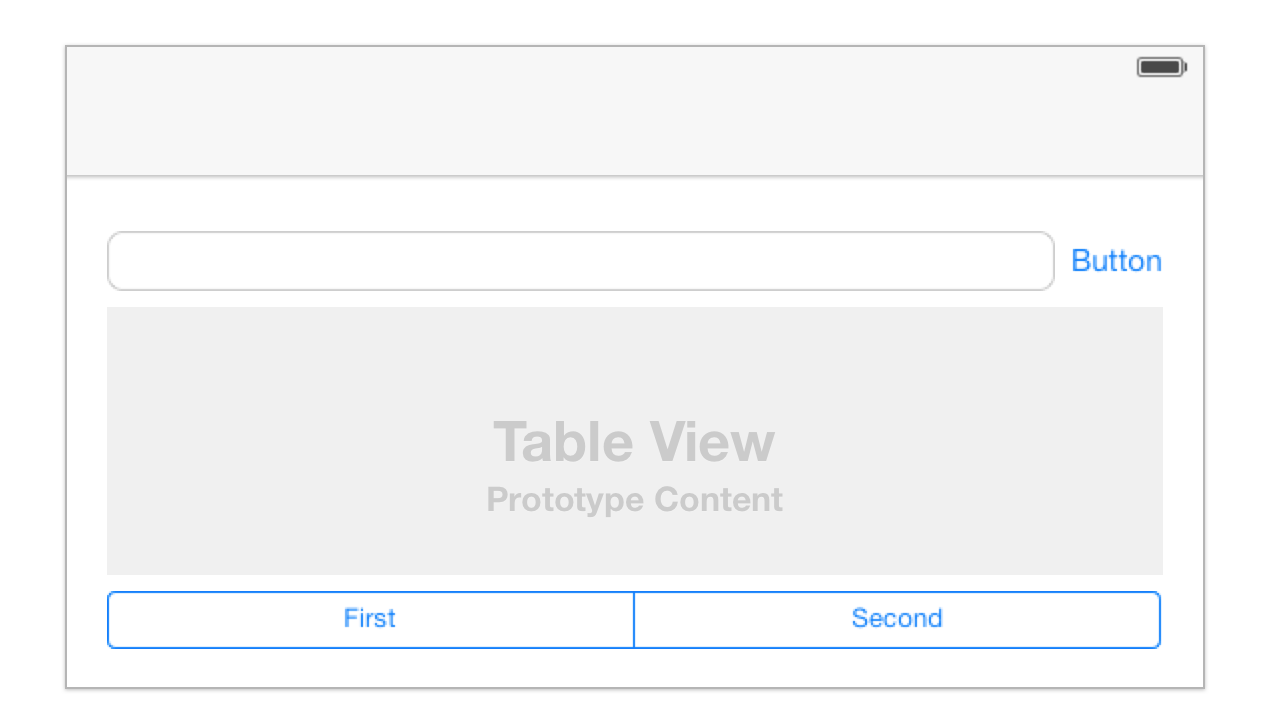Click the word First in segmented control
The image size is (1266, 728).
[370, 619]
